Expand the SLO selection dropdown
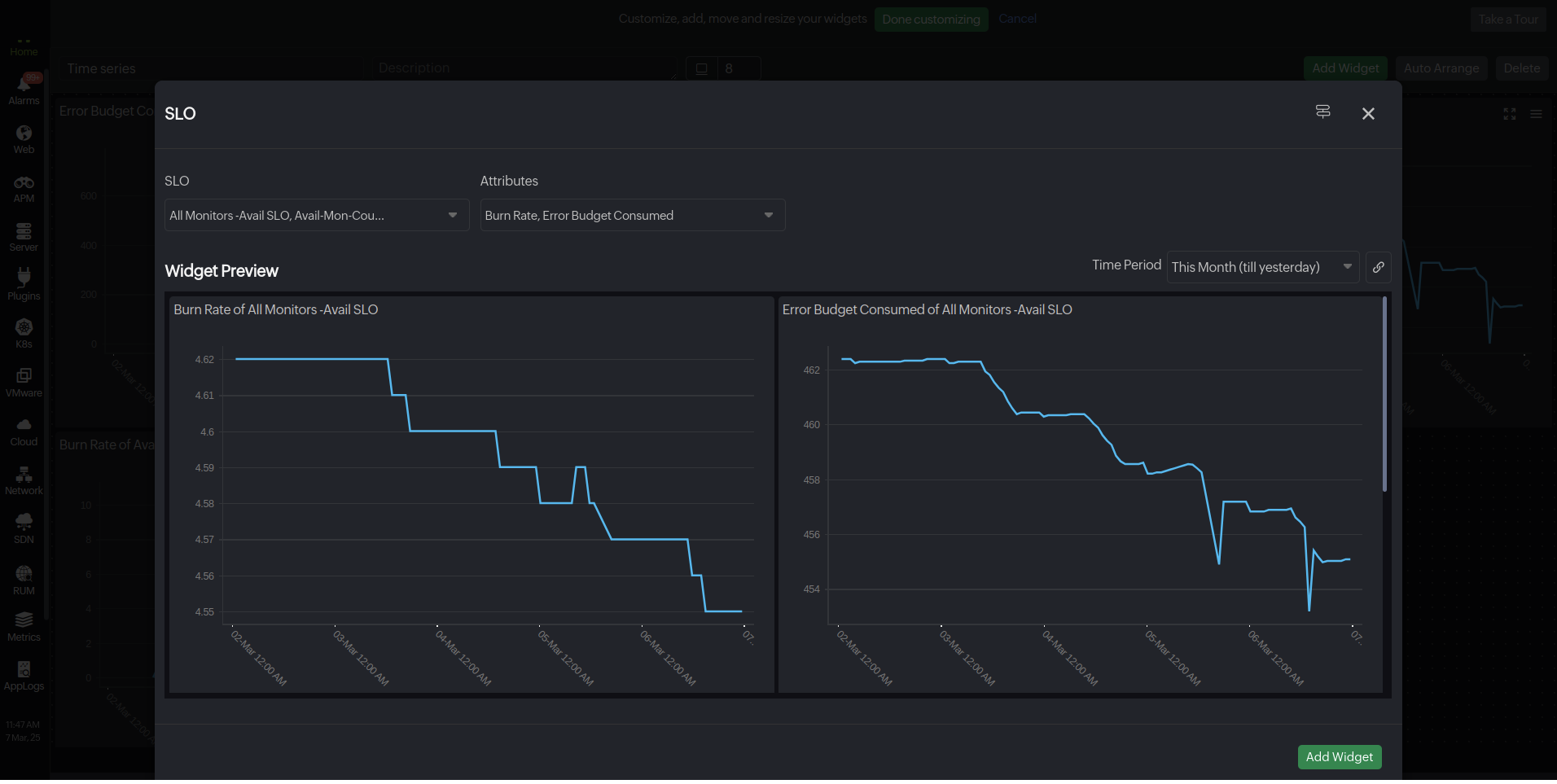The width and height of the screenshot is (1557, 784). pyautogui.click(x=316, y=215)
